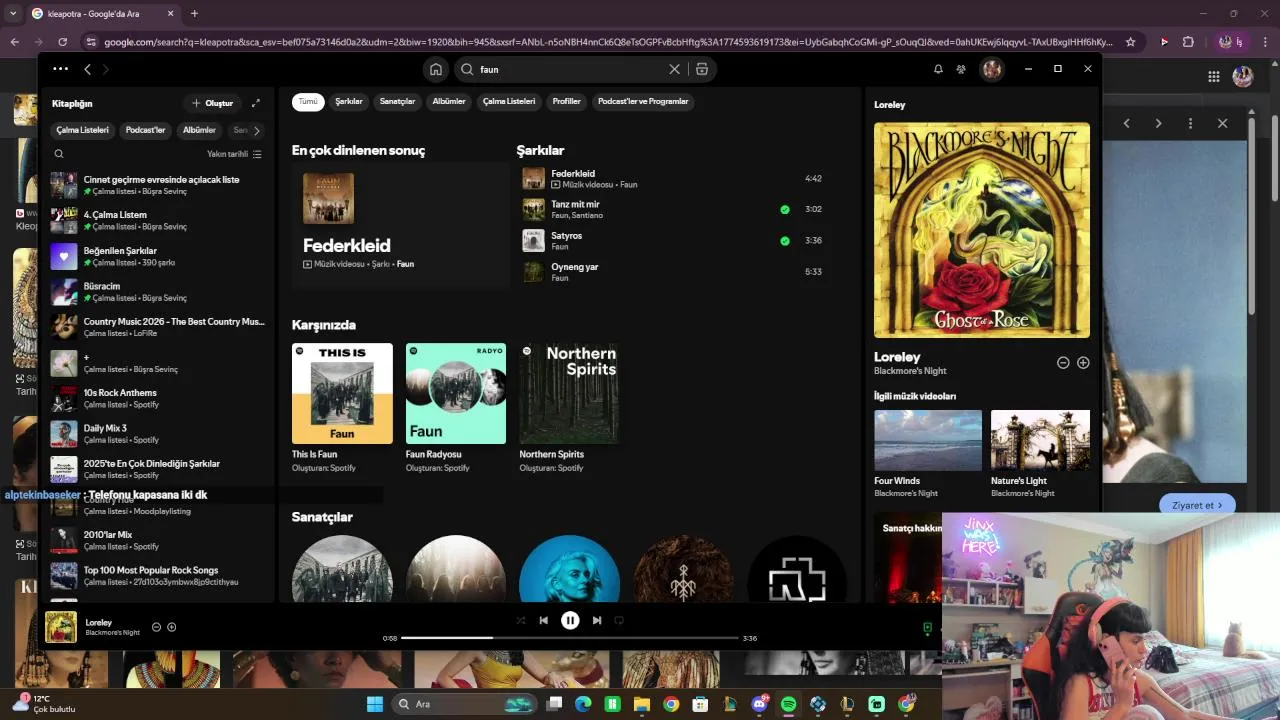Open the Daily Mix 3 playlist
The width and height of the screenshot is (1280, 720).
(x=158, y=434)
